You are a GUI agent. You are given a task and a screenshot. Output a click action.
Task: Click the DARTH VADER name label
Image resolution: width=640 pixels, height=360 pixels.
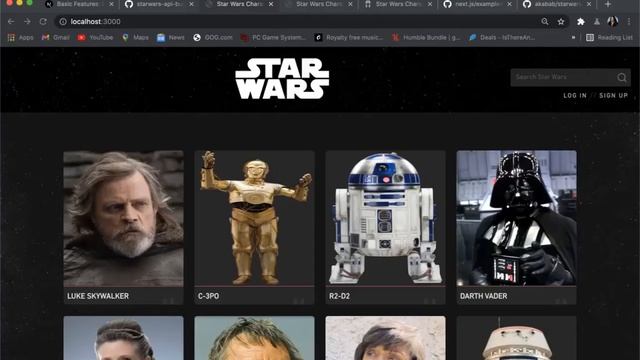tap(484, 296)
